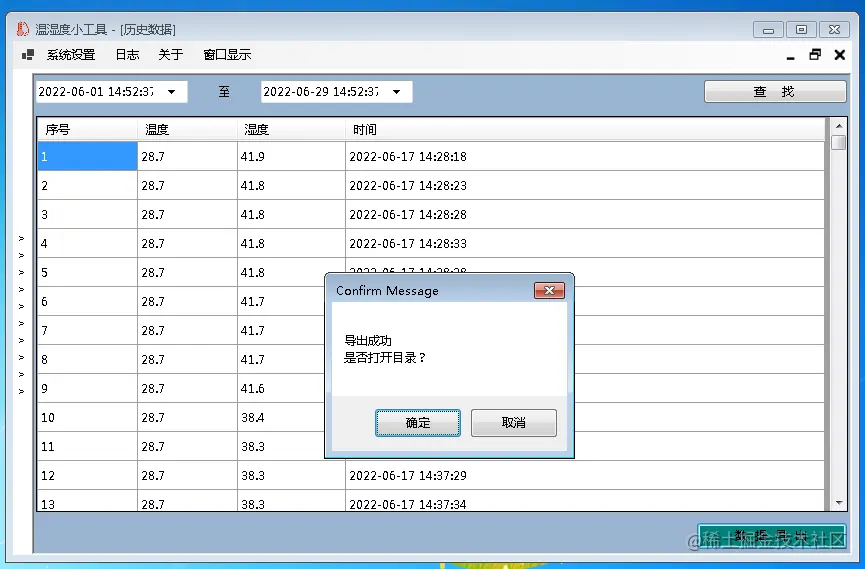The image size is (865, 569).
Task: Restore the inner child window size
Action: pyautogui.click(x=815, y=55)
